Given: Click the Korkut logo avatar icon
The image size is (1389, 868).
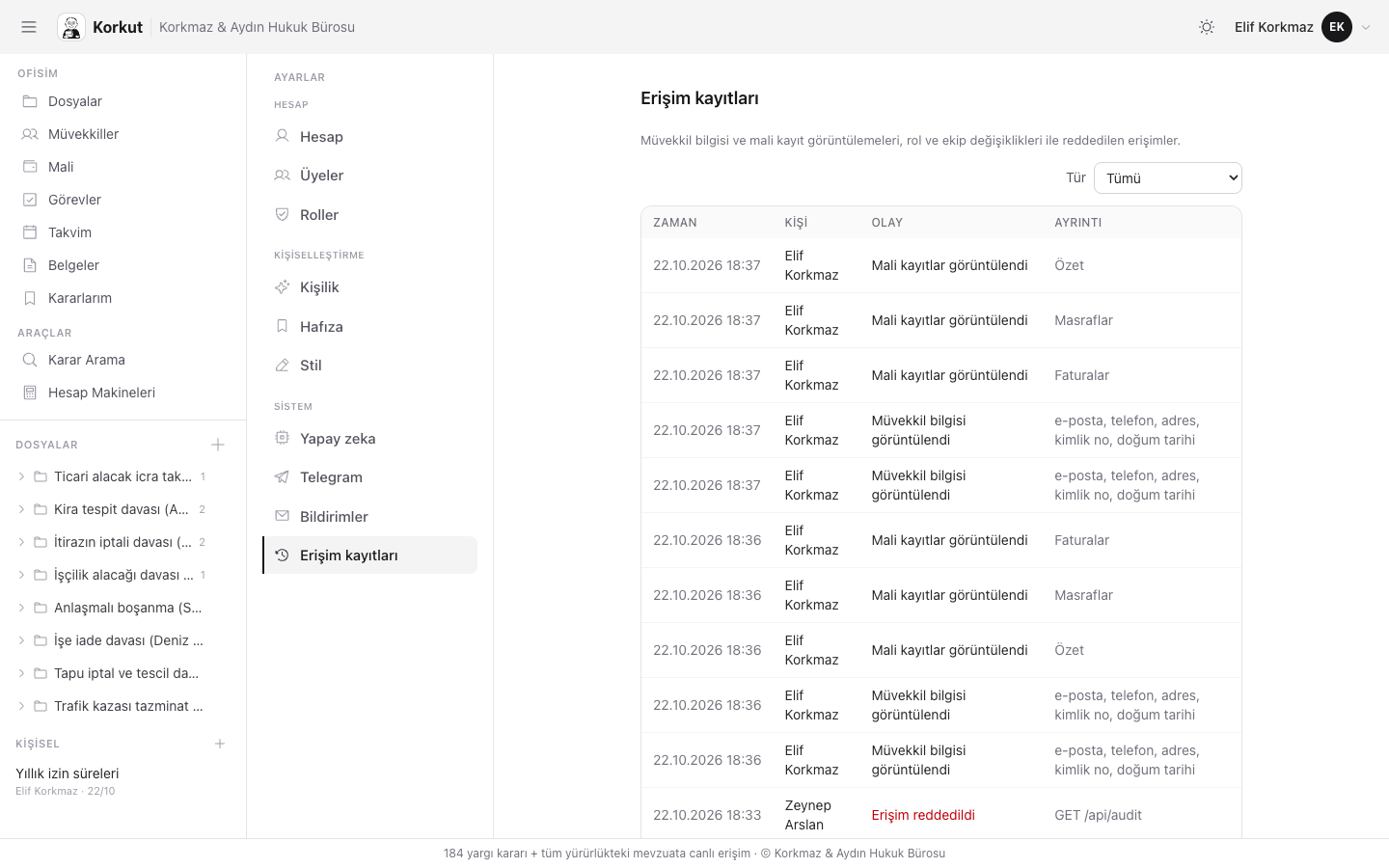Looking at the screenshot, I should click(71, 27).
